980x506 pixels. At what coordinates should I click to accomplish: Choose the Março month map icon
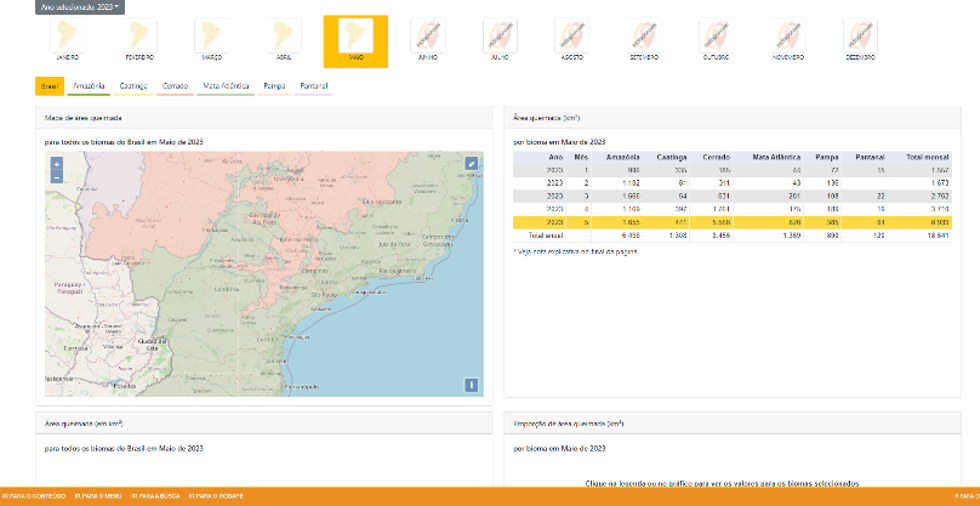point(212,36)
